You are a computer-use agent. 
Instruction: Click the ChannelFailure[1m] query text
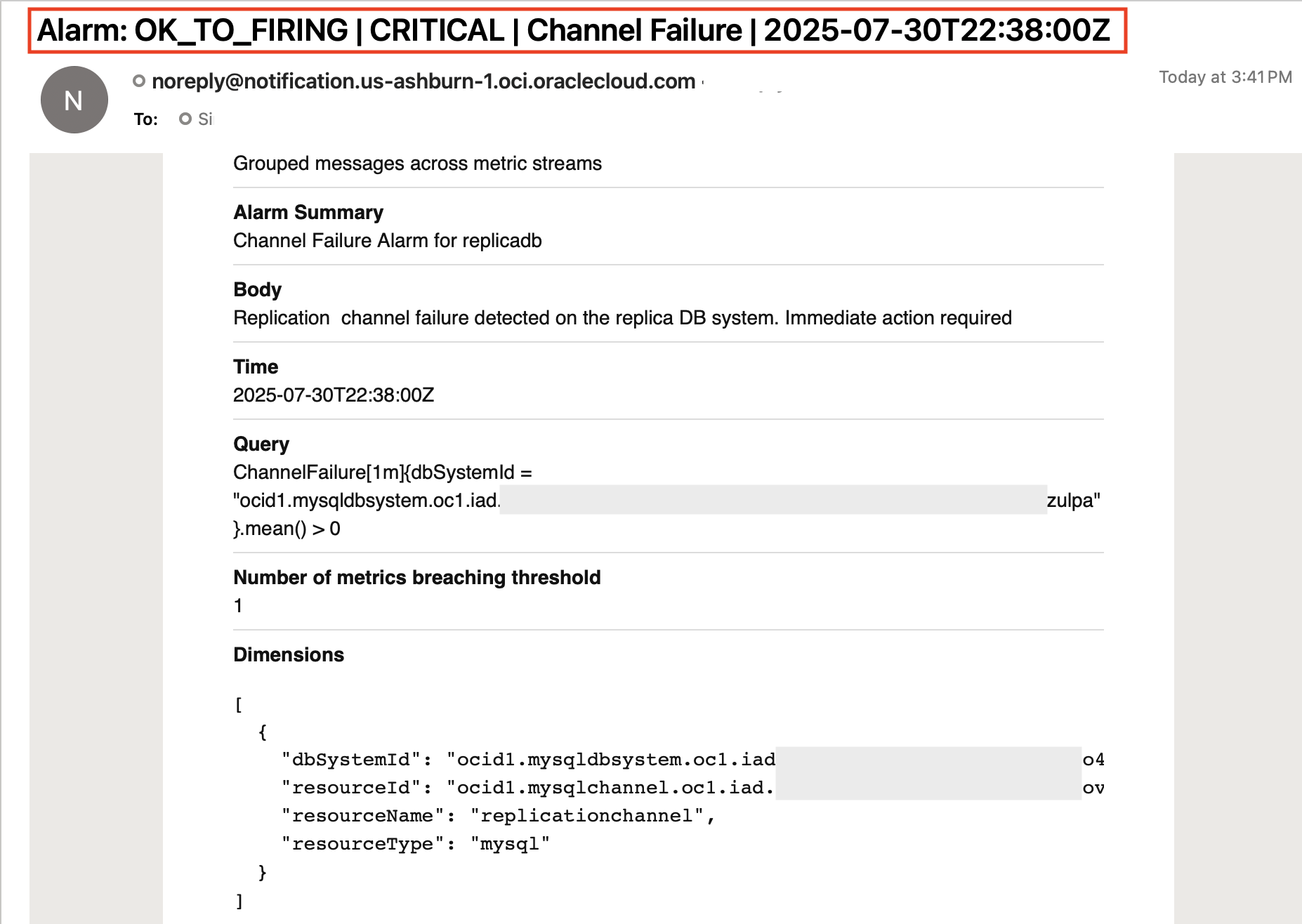click(382, 473)
